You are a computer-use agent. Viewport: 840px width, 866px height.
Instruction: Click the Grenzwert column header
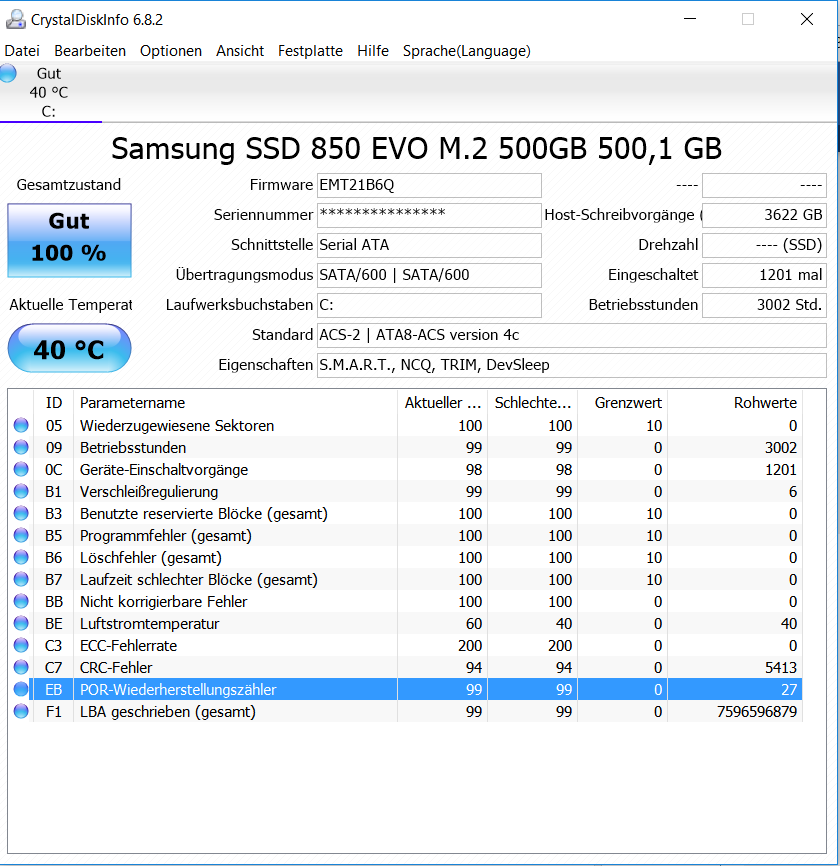click(622, 403)
